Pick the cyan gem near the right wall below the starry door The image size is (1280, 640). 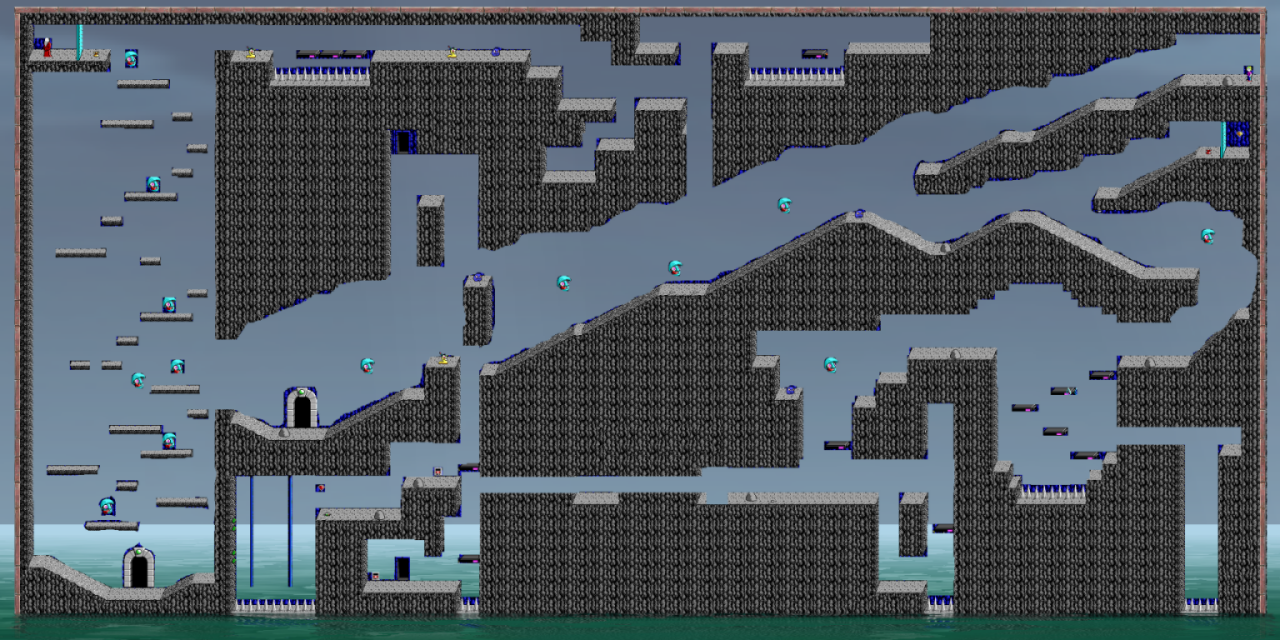(1208, 236)
